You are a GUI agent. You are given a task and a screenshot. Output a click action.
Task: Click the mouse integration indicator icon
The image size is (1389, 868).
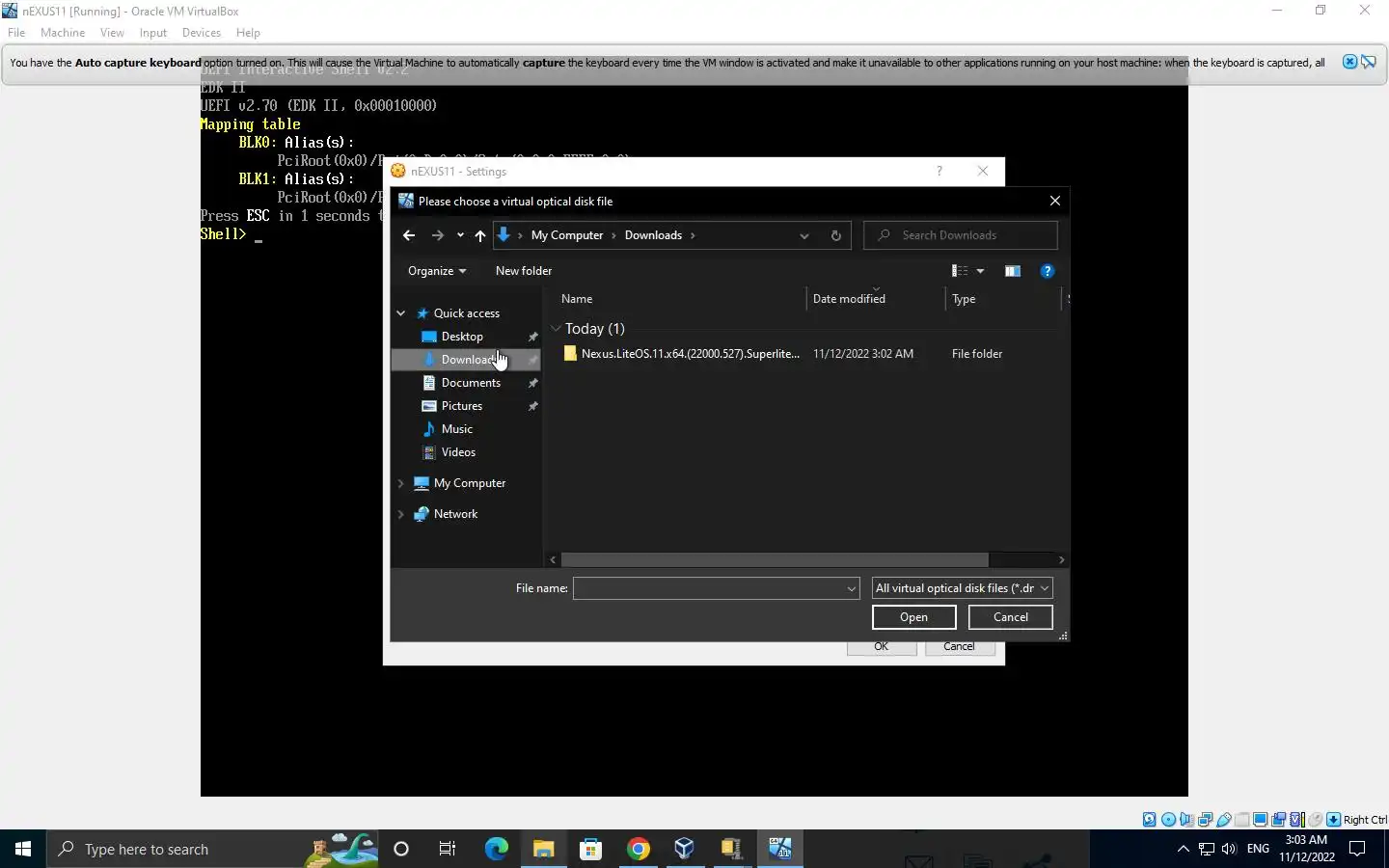pos(1315,820)
